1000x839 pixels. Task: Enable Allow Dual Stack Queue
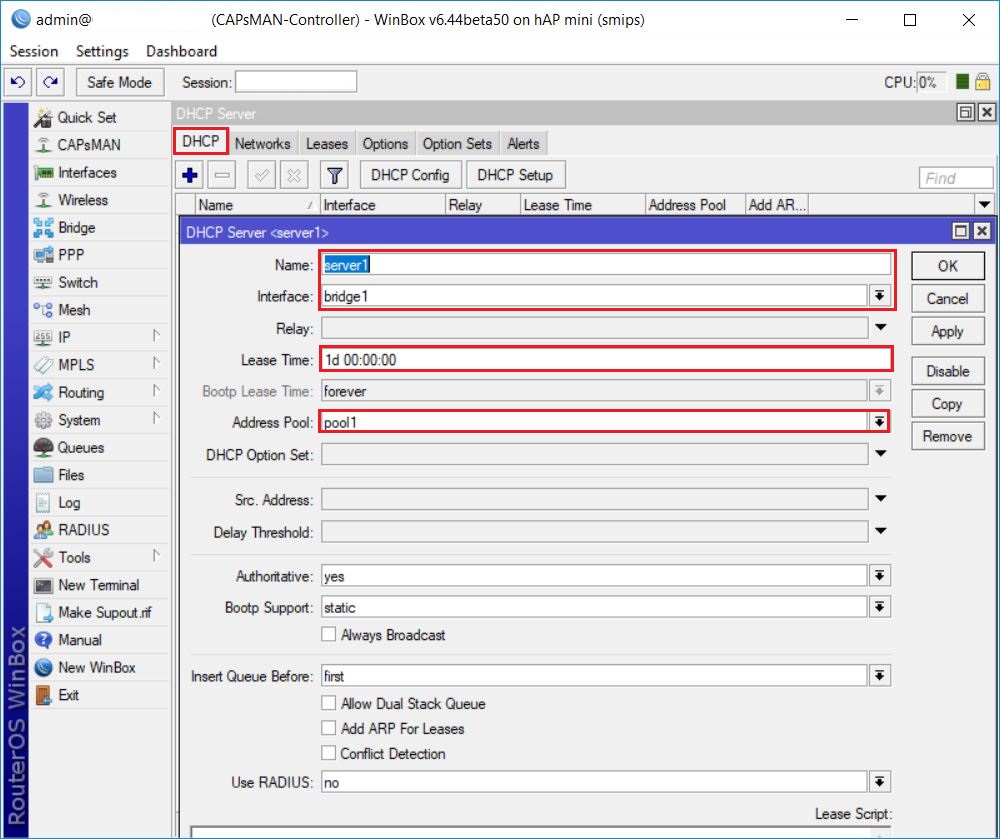(x=328, y=703)
